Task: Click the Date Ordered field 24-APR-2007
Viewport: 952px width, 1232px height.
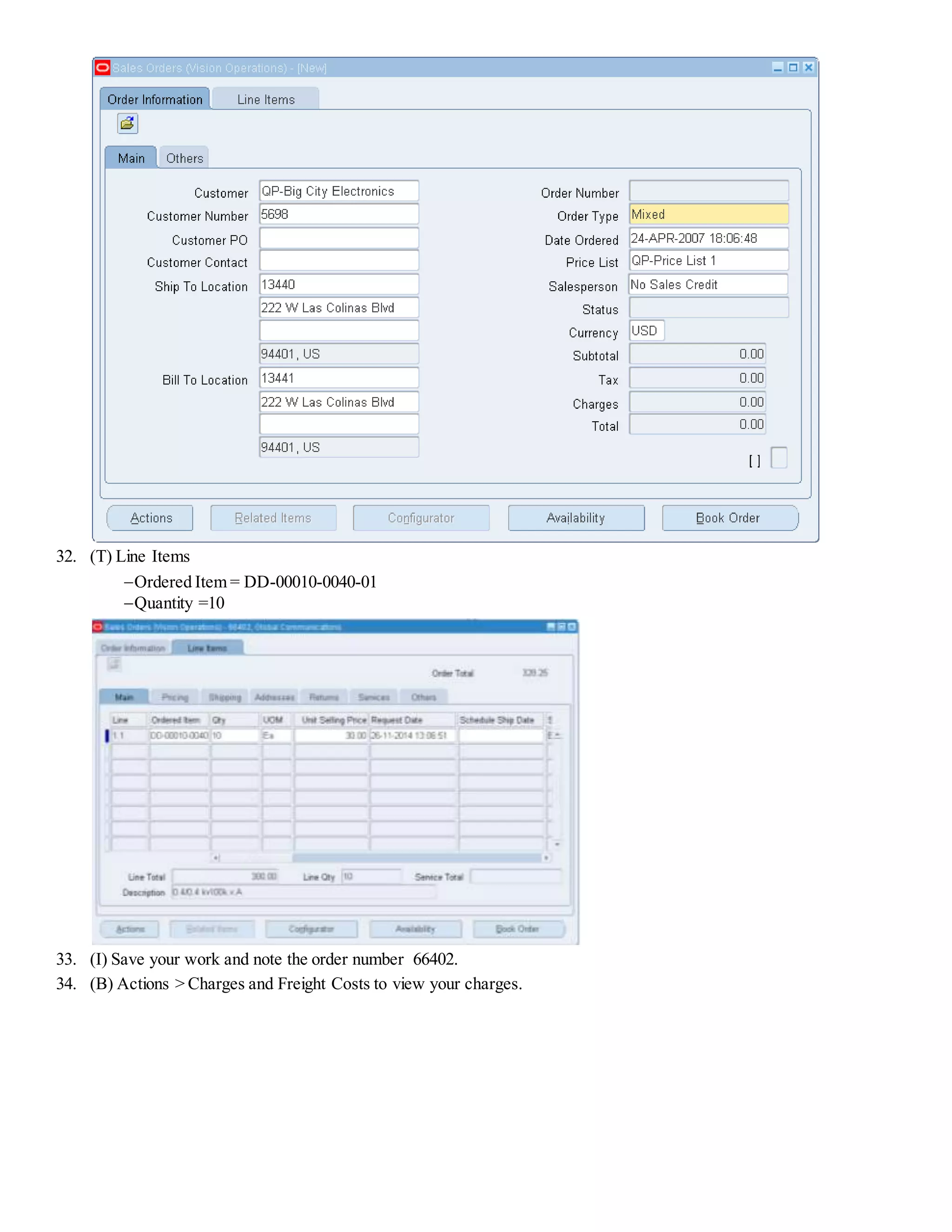Action: tap(709, 238)
